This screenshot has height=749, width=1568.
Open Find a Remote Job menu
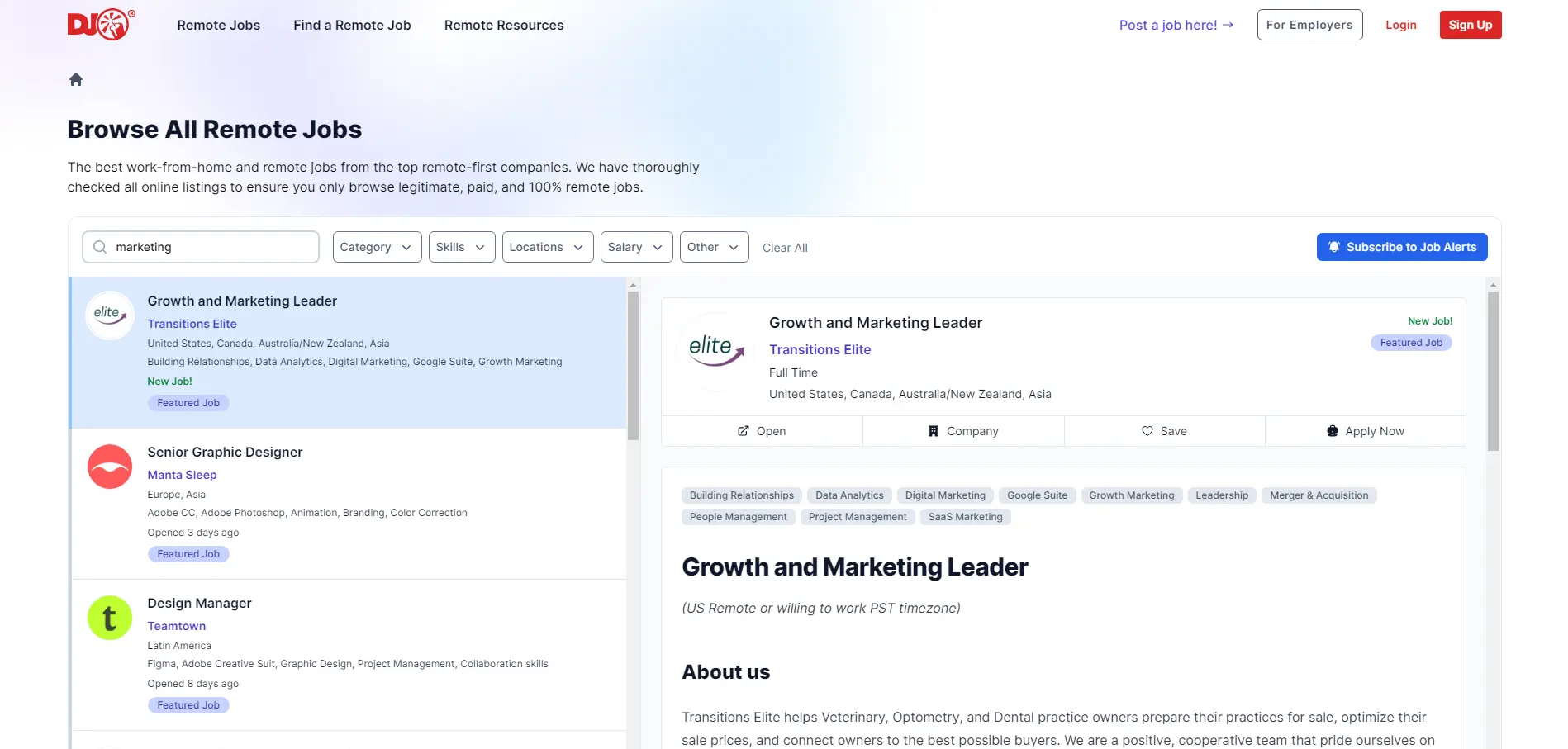(x=352, y=25)
